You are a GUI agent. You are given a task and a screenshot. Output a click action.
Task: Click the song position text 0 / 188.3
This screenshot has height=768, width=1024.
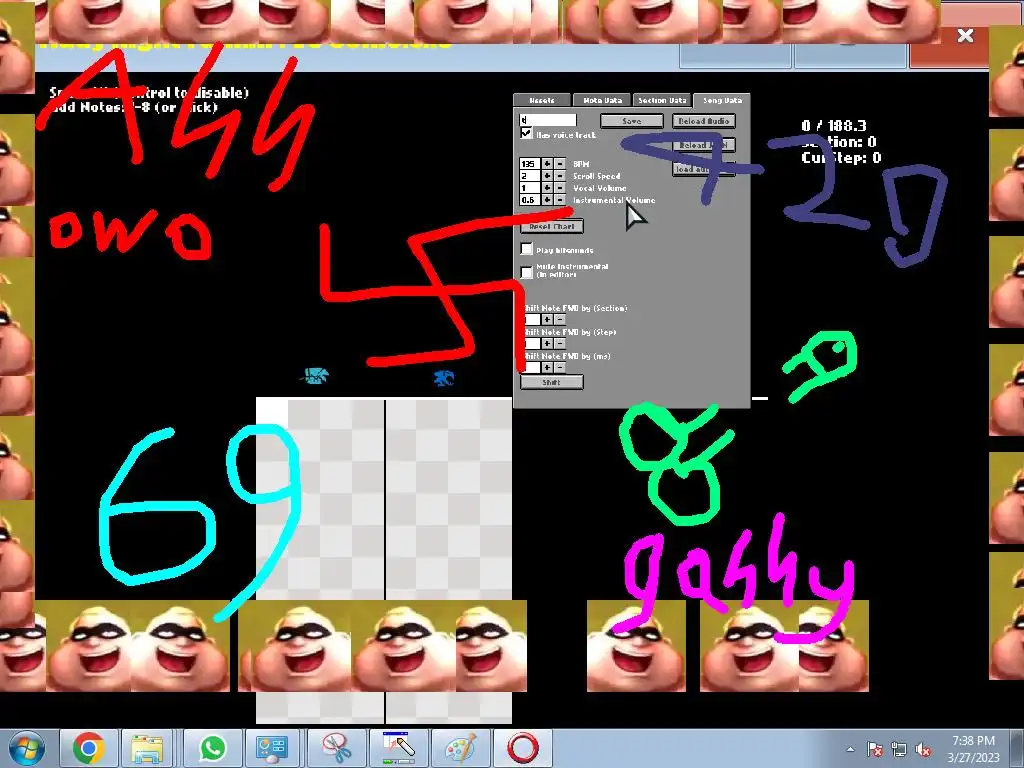pos(834,125)
